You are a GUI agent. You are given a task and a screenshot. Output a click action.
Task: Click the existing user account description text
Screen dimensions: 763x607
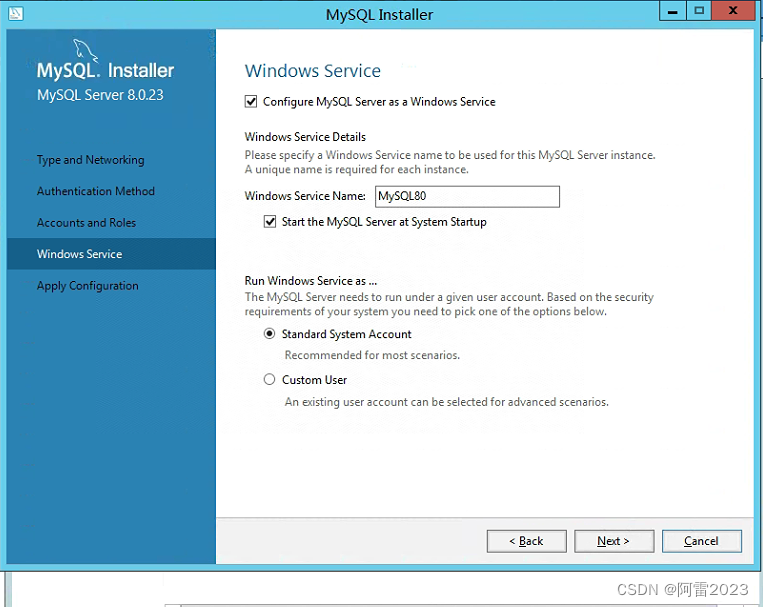point(447,402)
